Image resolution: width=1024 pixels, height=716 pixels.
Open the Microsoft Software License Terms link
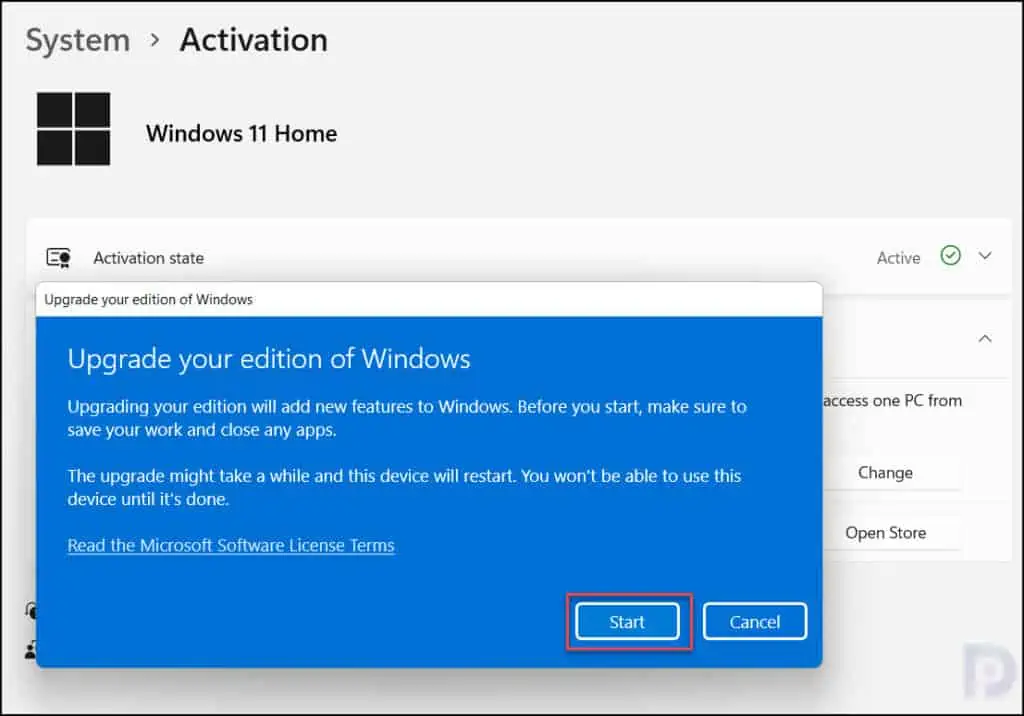tap(231, 545)
